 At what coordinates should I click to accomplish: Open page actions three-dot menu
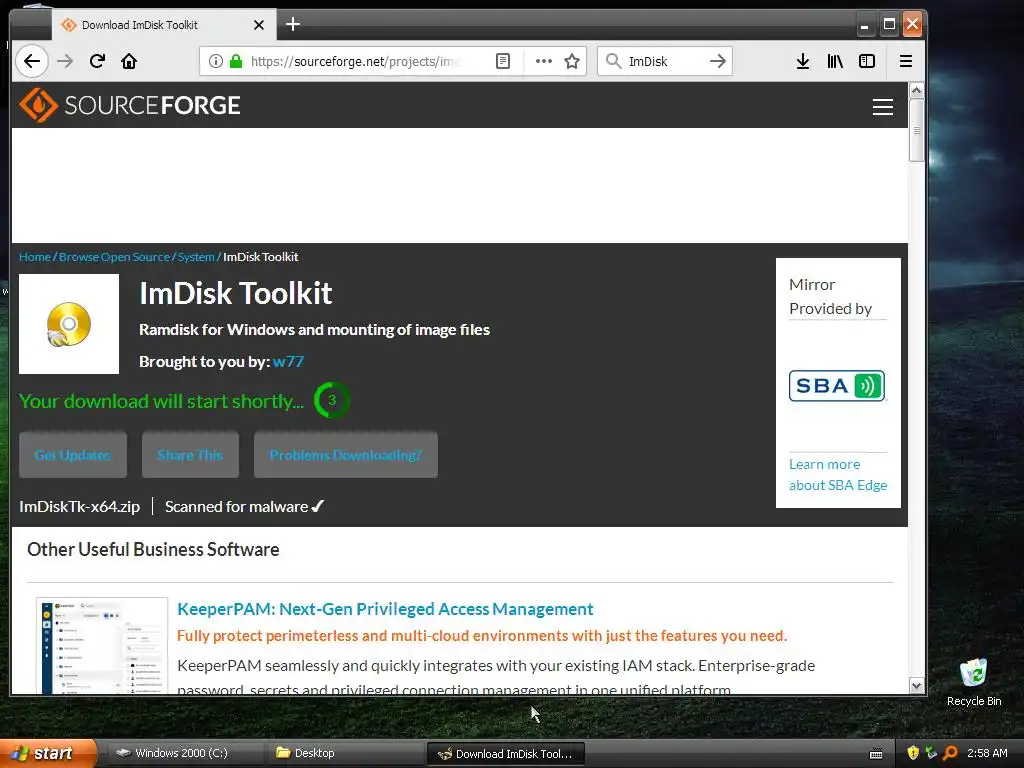click(x=543, y=61)
